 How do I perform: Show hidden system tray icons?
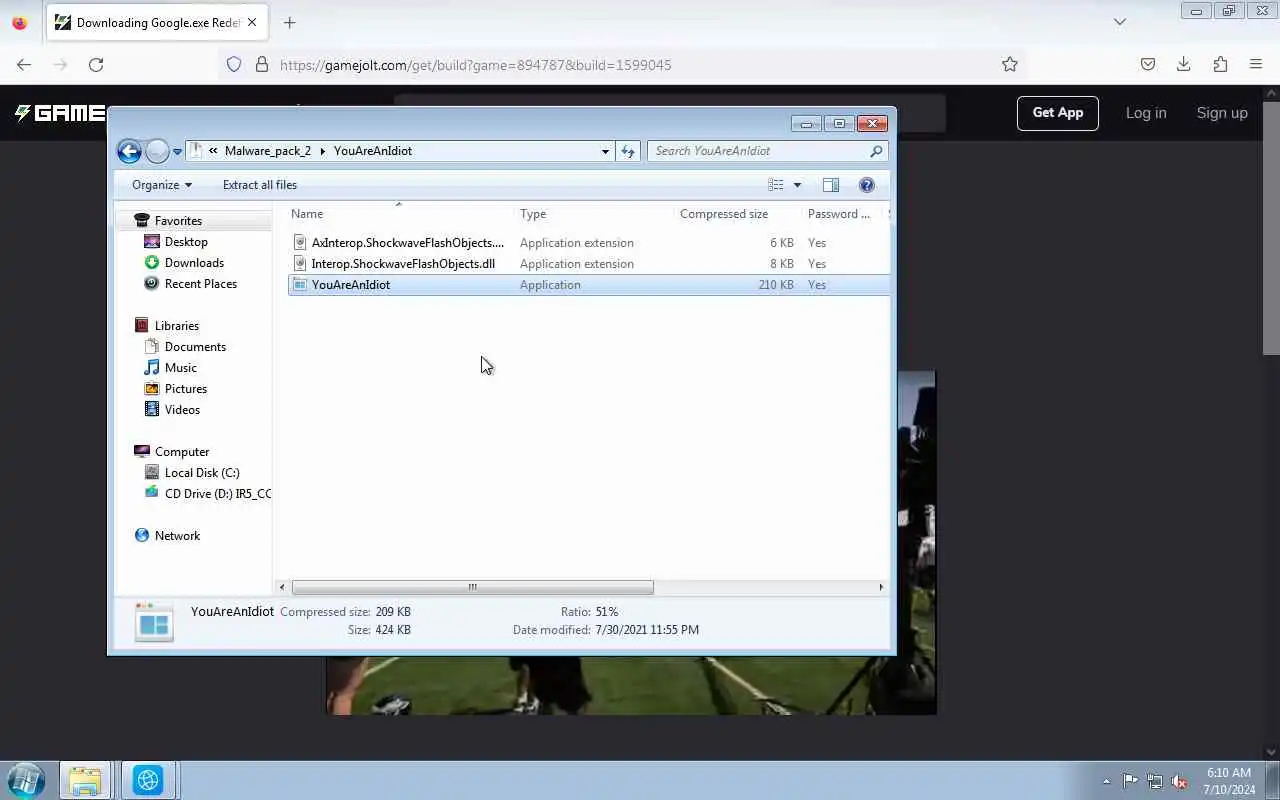(x=1106, y=781)
